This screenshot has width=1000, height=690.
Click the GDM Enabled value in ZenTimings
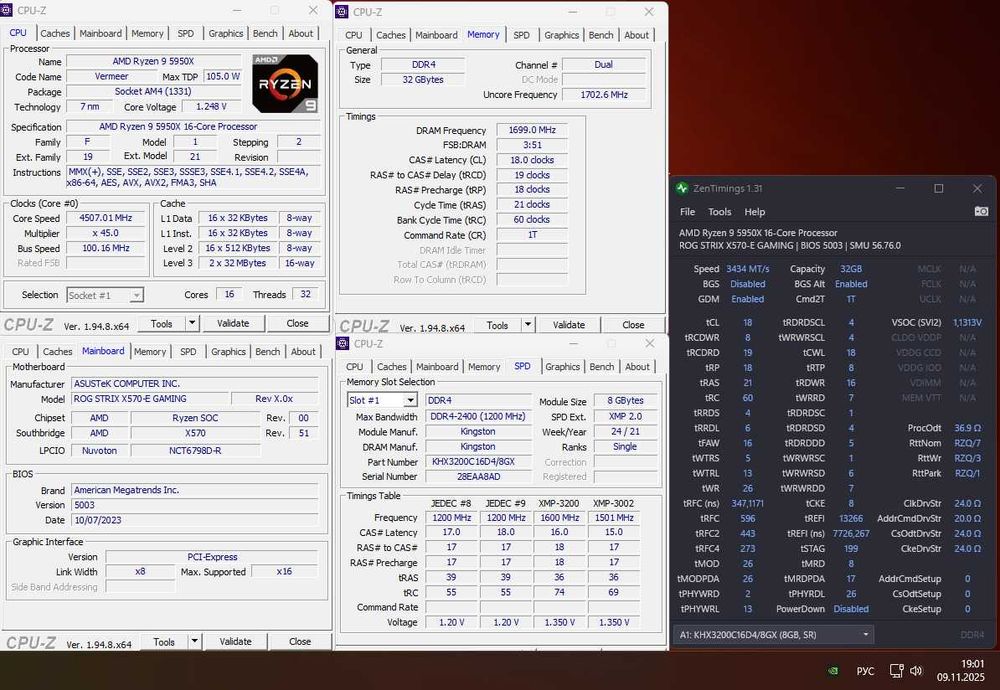747,299
